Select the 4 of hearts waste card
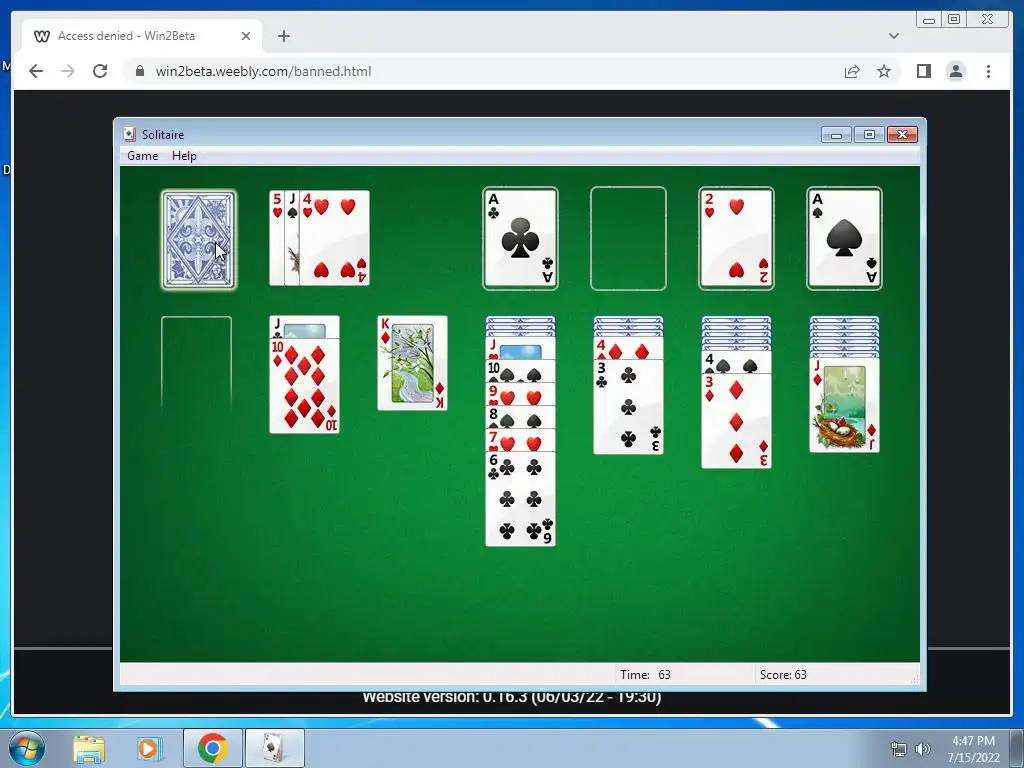Screen dimensions: 1024x768 click(334, 238)
